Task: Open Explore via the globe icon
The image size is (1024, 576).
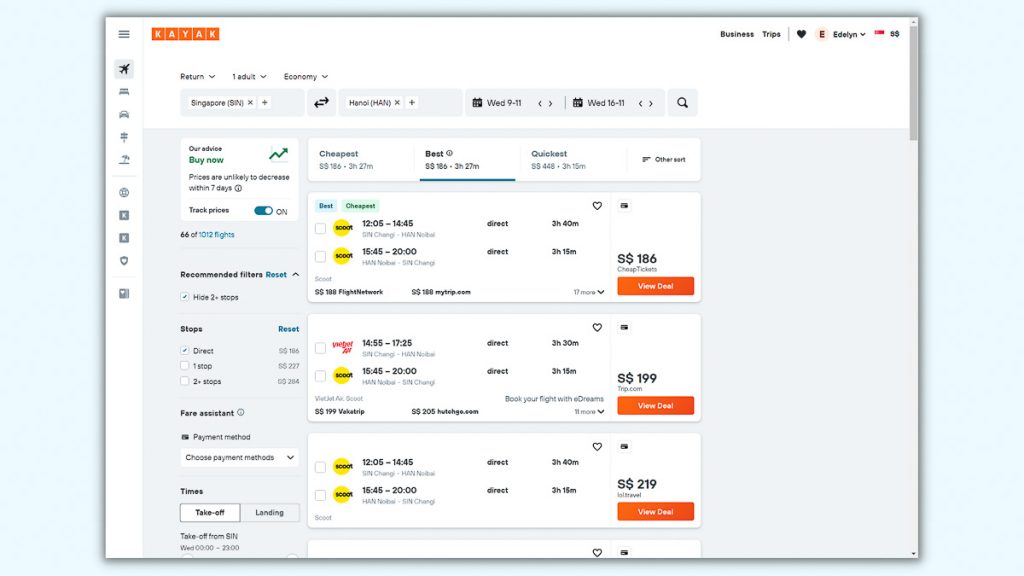Action: (124, 193)
